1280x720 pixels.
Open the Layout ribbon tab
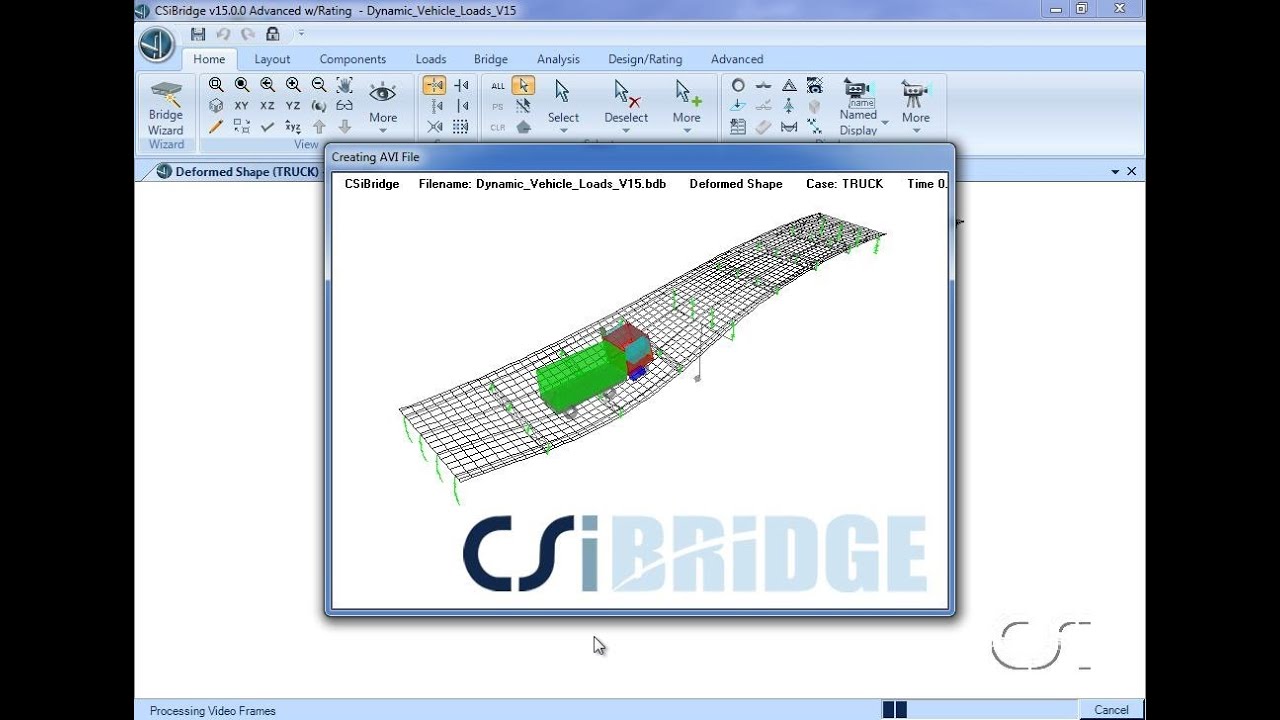272,59
